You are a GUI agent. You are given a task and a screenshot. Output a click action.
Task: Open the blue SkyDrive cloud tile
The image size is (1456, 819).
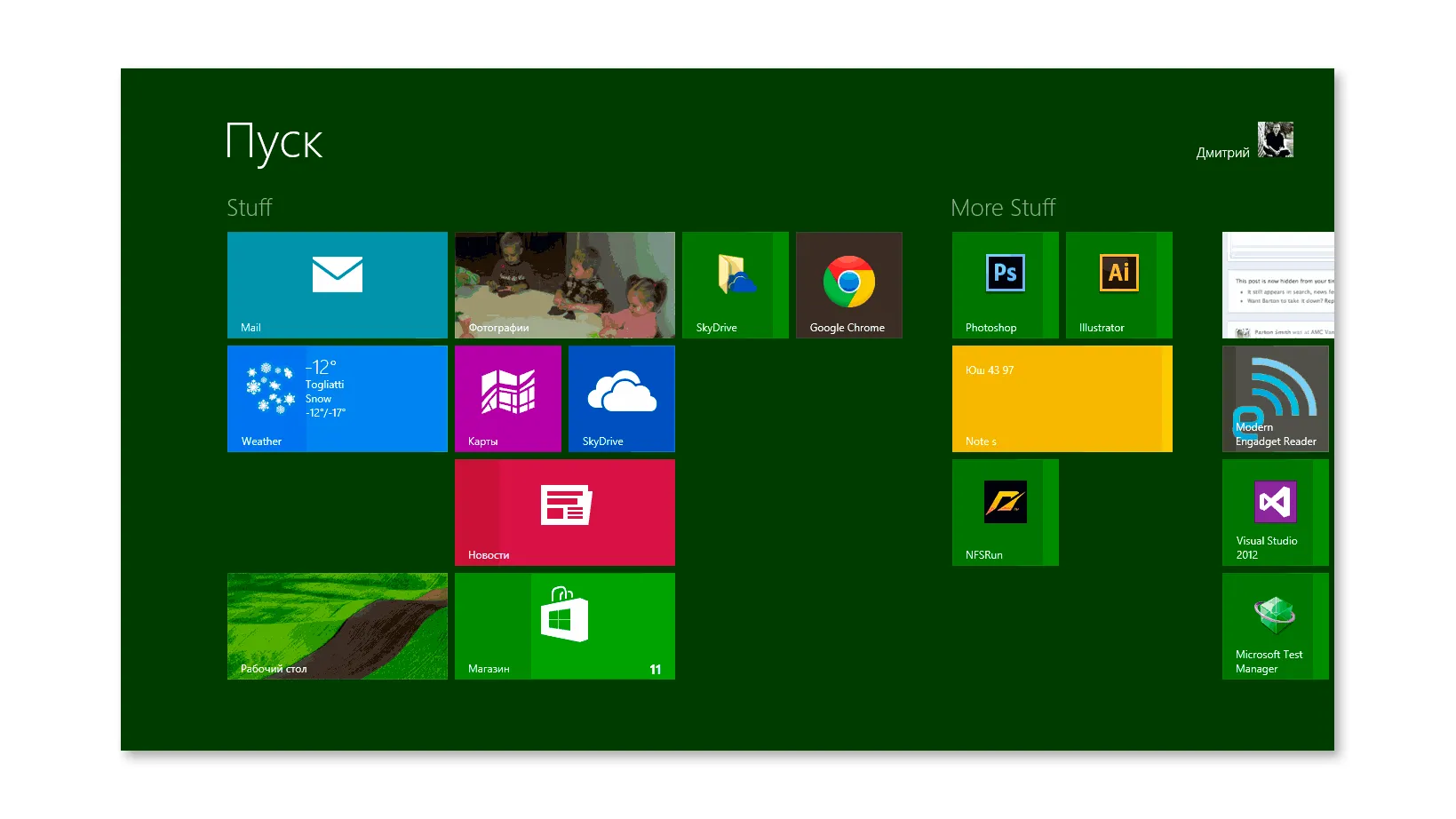tap(621, 398)
